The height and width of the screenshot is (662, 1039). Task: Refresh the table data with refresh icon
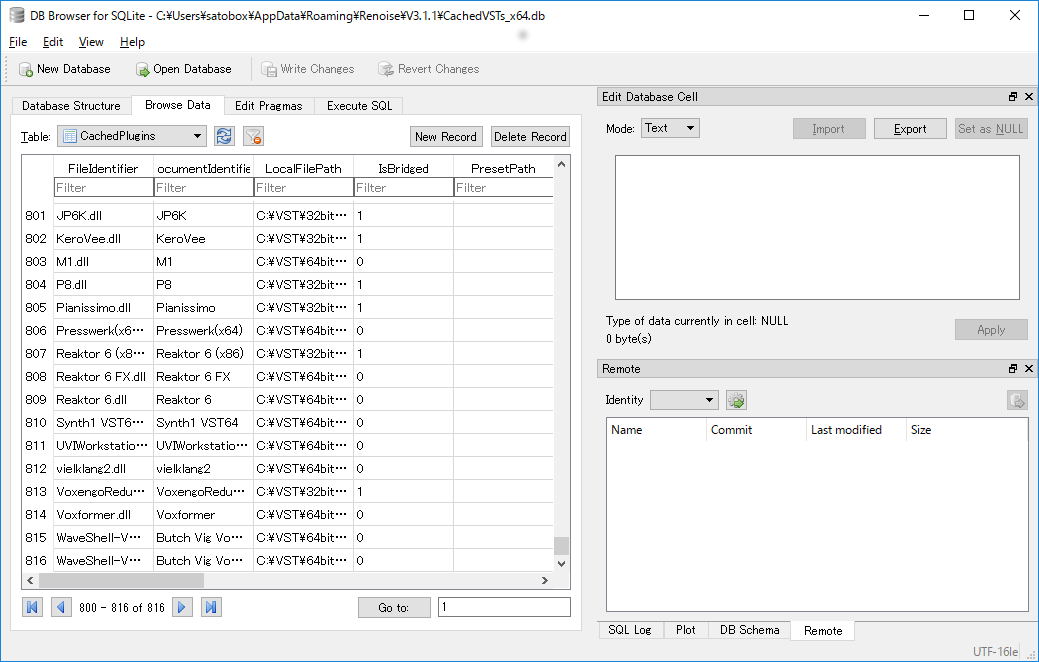(x=224, y=137)
